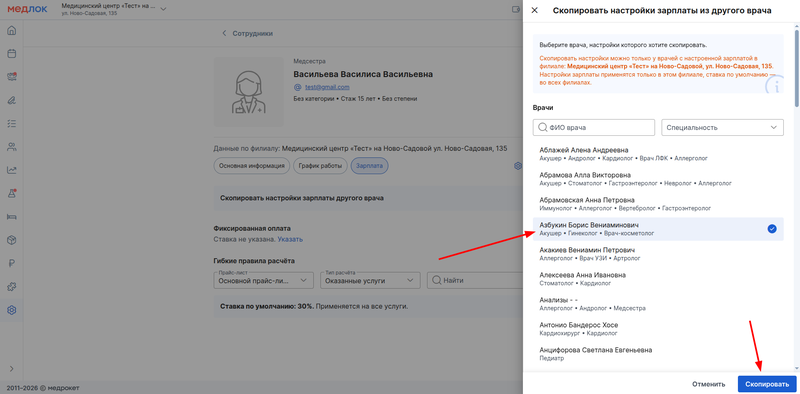The width and height of the screenshot is (800, 394).
Task: Click the Ставка по умолчанию: 30% row
Action: 368,307
